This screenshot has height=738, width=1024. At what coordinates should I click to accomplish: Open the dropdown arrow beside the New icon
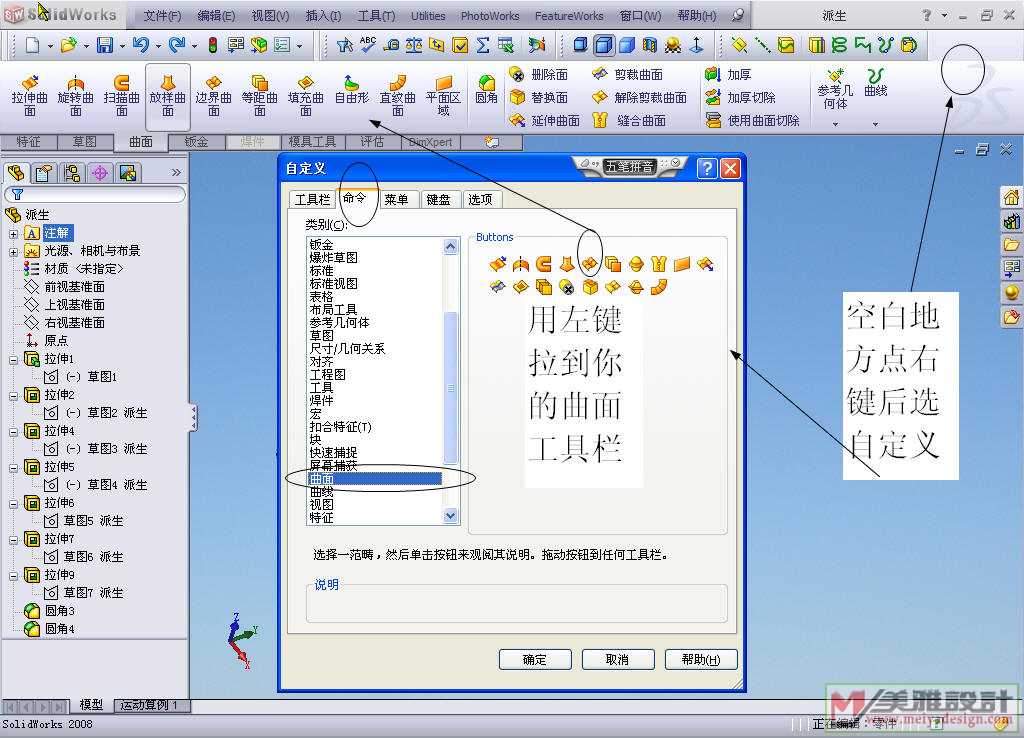(x=50, y=46)
